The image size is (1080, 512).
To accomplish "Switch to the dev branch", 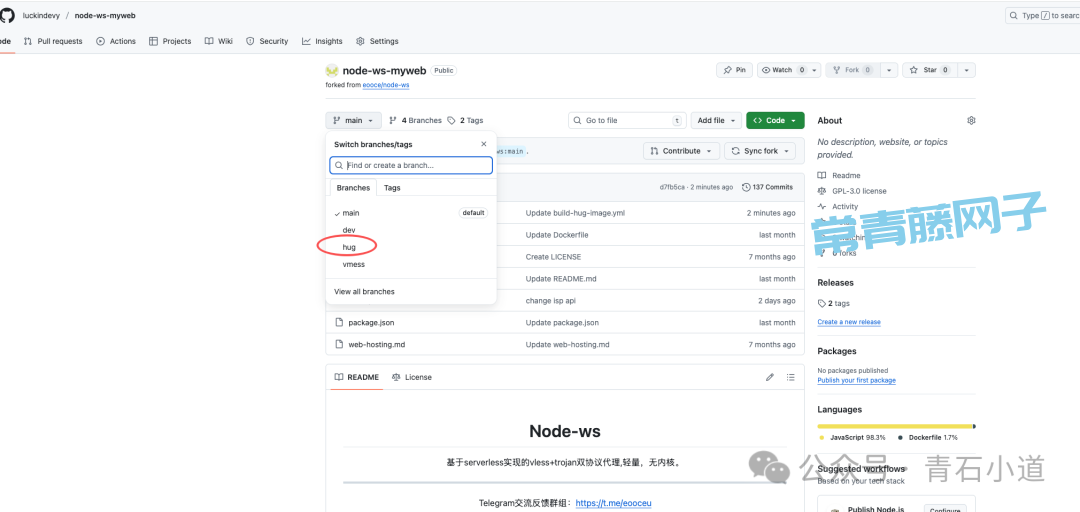I will (349, 230).
